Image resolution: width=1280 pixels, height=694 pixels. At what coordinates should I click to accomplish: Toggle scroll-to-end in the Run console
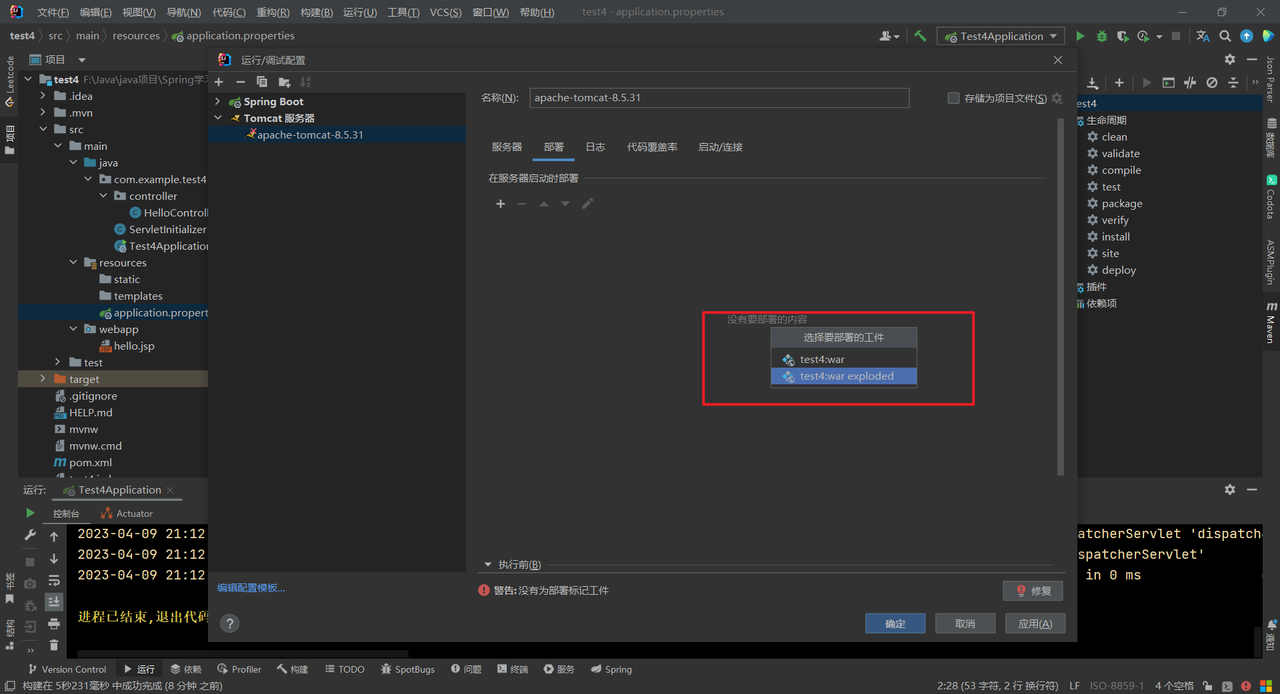(54, 602)
